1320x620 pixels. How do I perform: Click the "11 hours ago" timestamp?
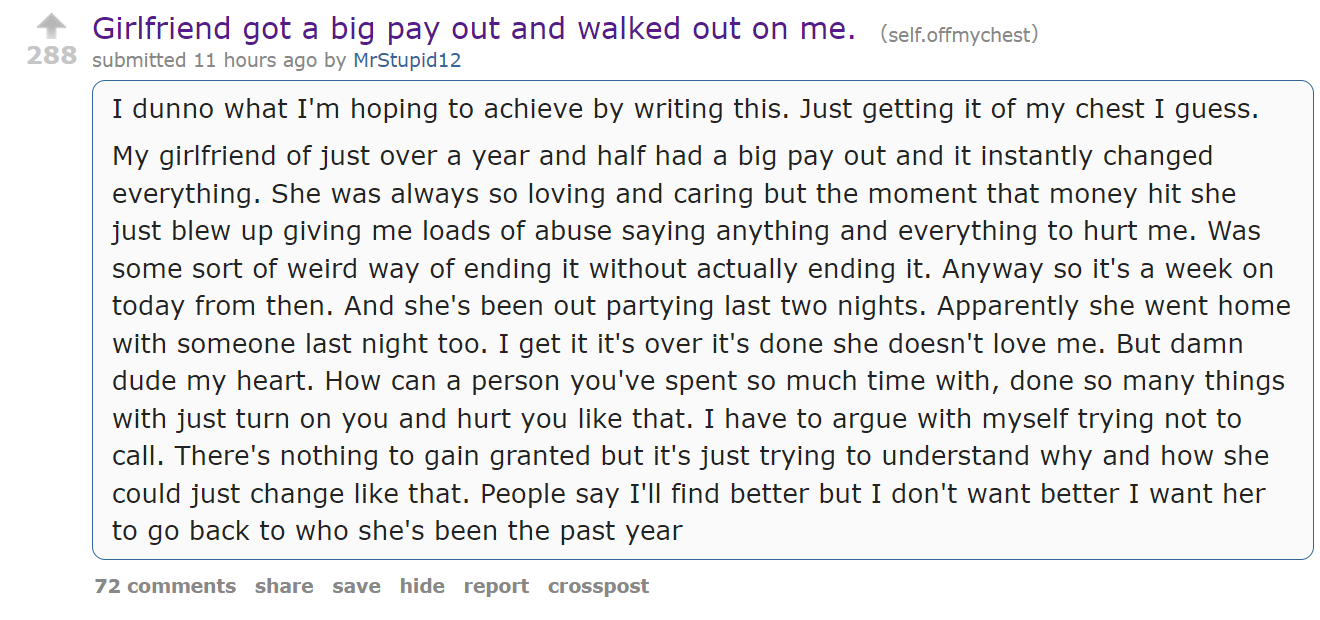click(x=255, y=60)
